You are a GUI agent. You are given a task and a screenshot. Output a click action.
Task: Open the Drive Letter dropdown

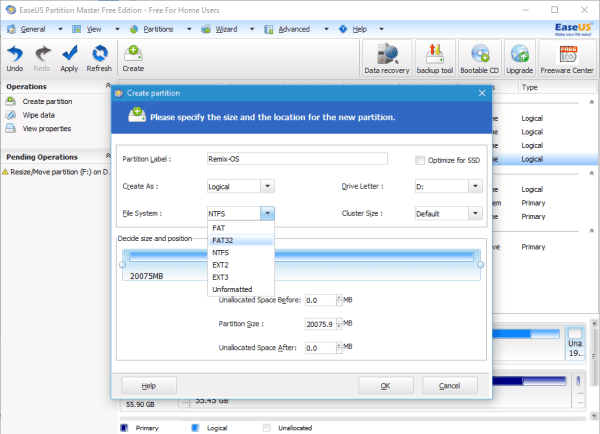tap(475, 186)
